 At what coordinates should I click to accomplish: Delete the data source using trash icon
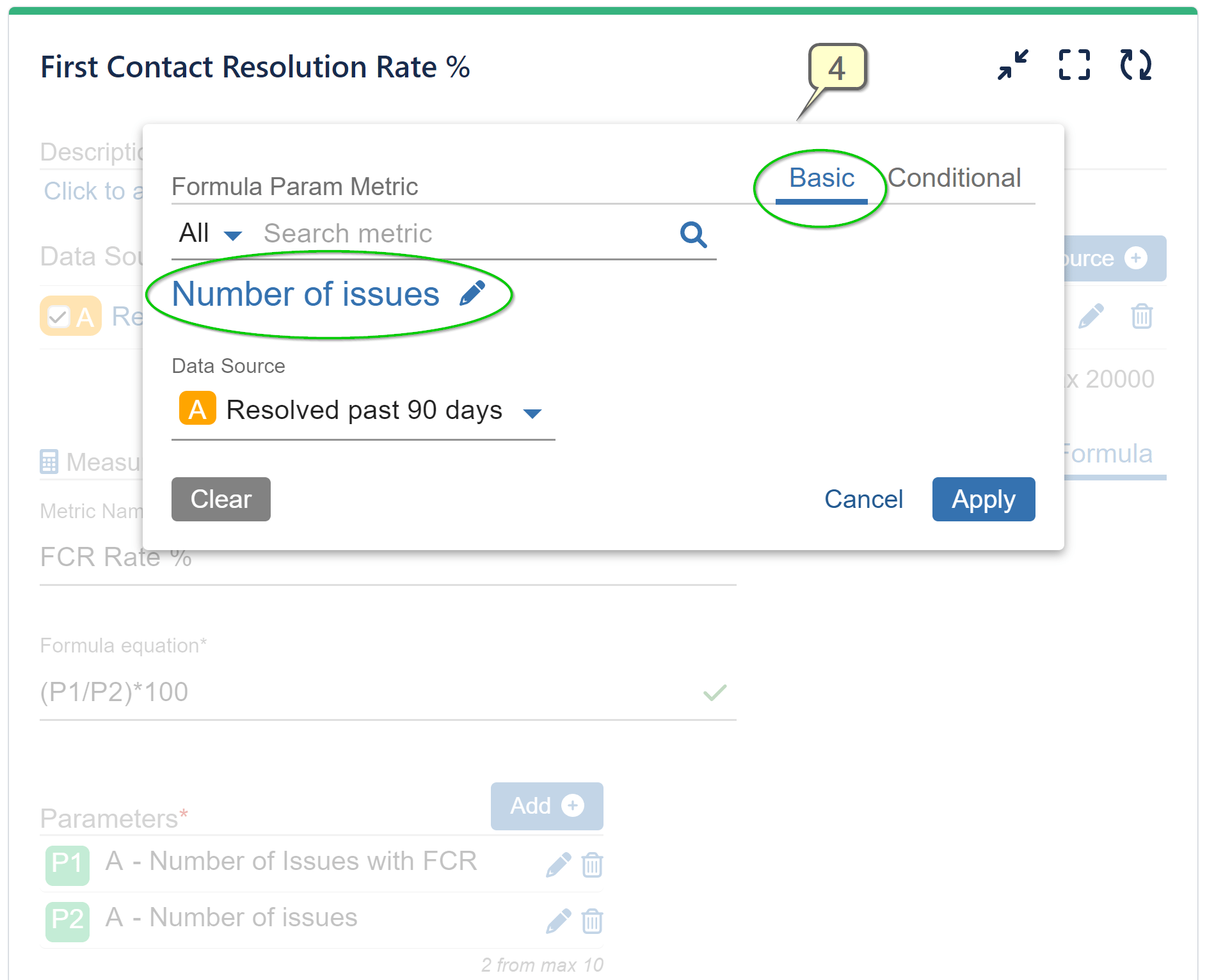coord(1142,315)
